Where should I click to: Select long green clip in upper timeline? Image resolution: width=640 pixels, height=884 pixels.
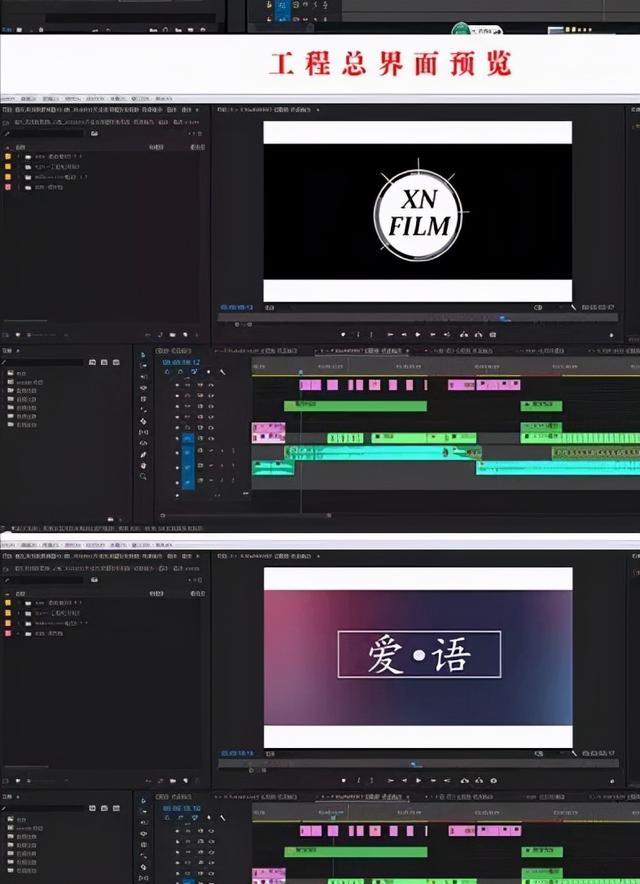[355, 406]
